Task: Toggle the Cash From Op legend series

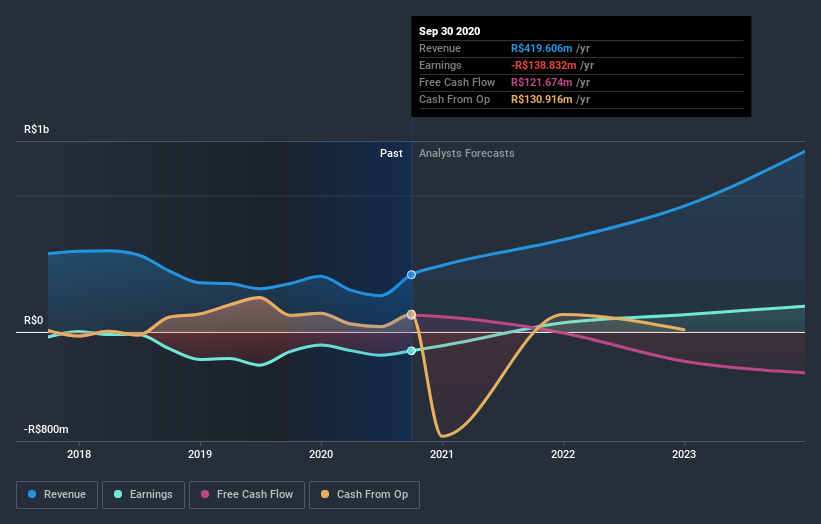Action: (364, 495)
